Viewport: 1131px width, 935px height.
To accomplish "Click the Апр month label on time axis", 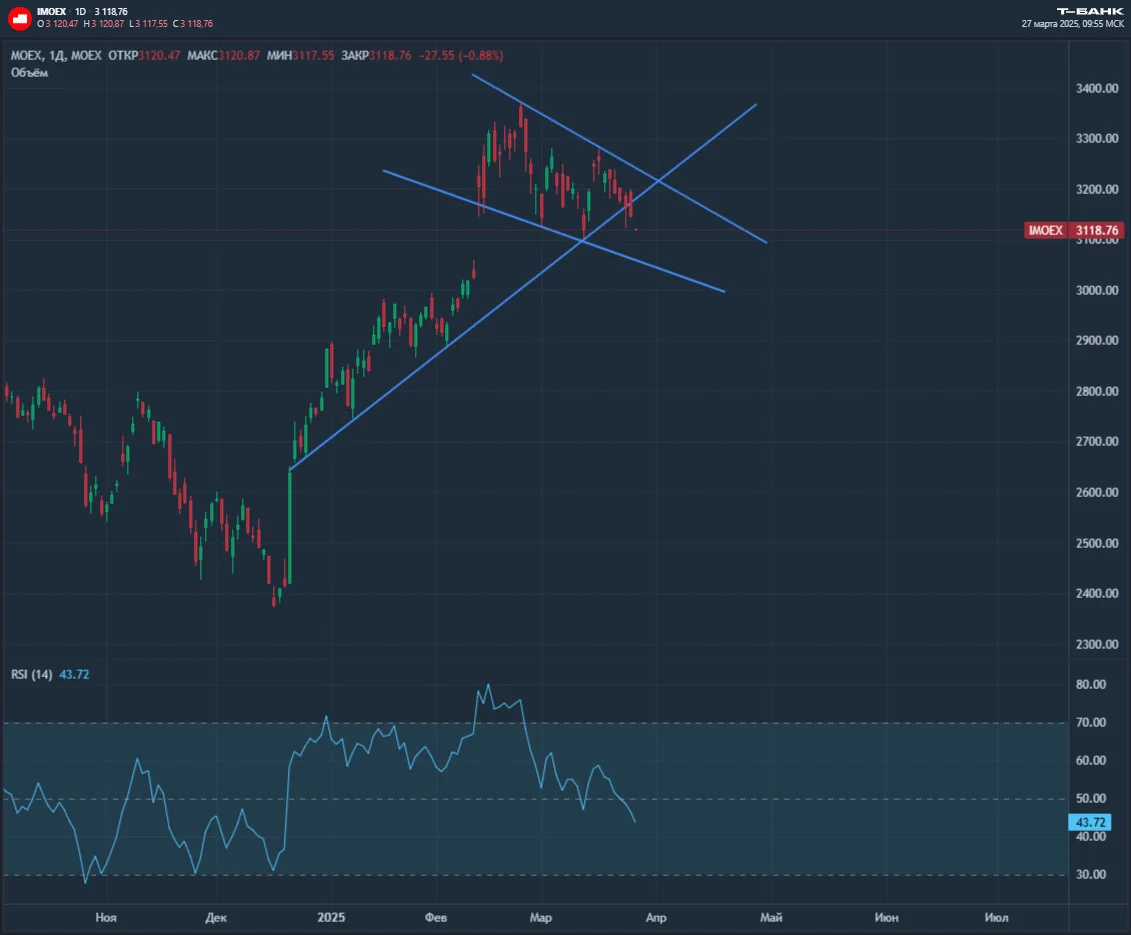I will coord(656,918).
